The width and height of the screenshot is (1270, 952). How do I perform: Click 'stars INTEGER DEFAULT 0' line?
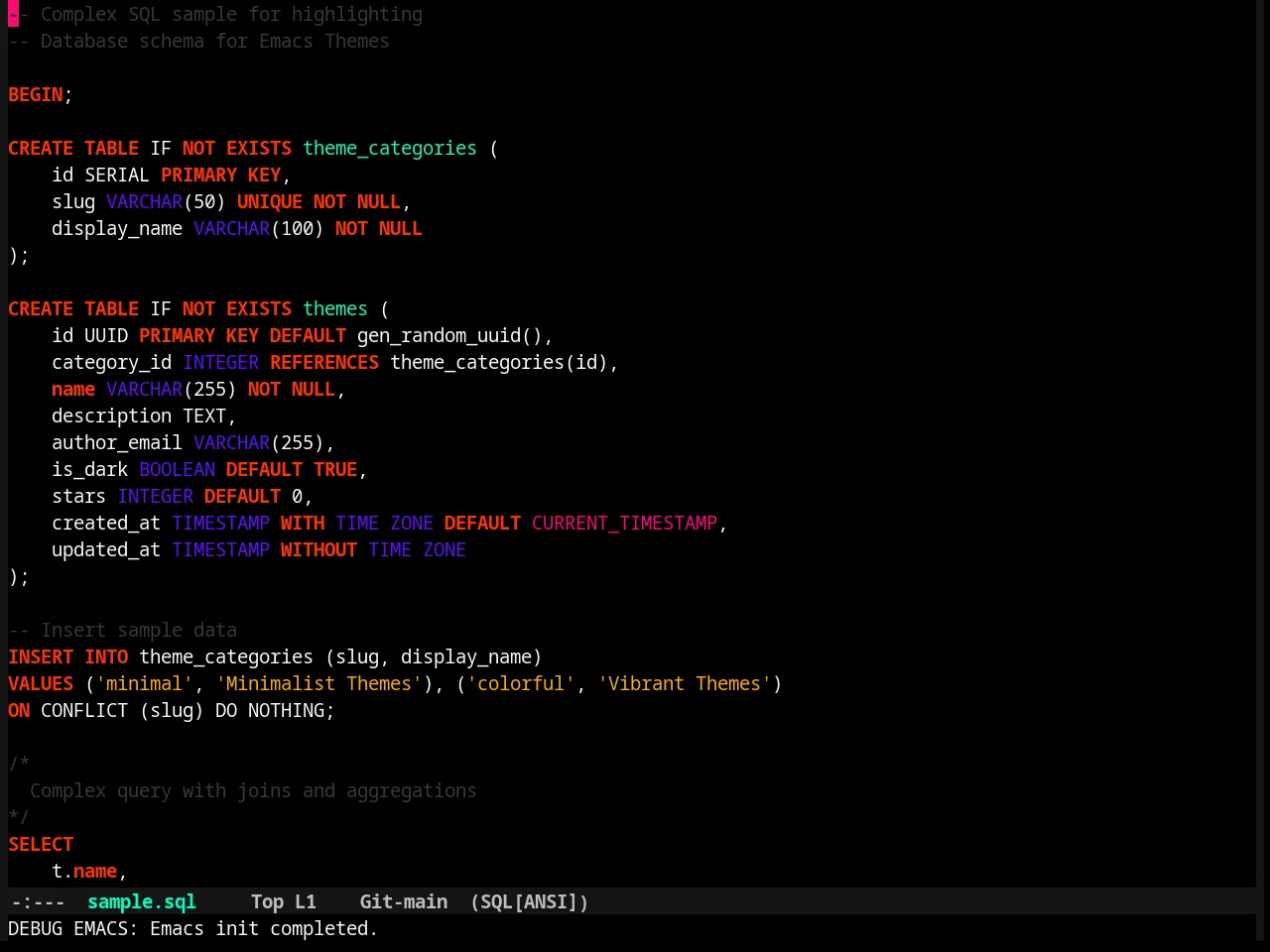[x=183, y=496]
